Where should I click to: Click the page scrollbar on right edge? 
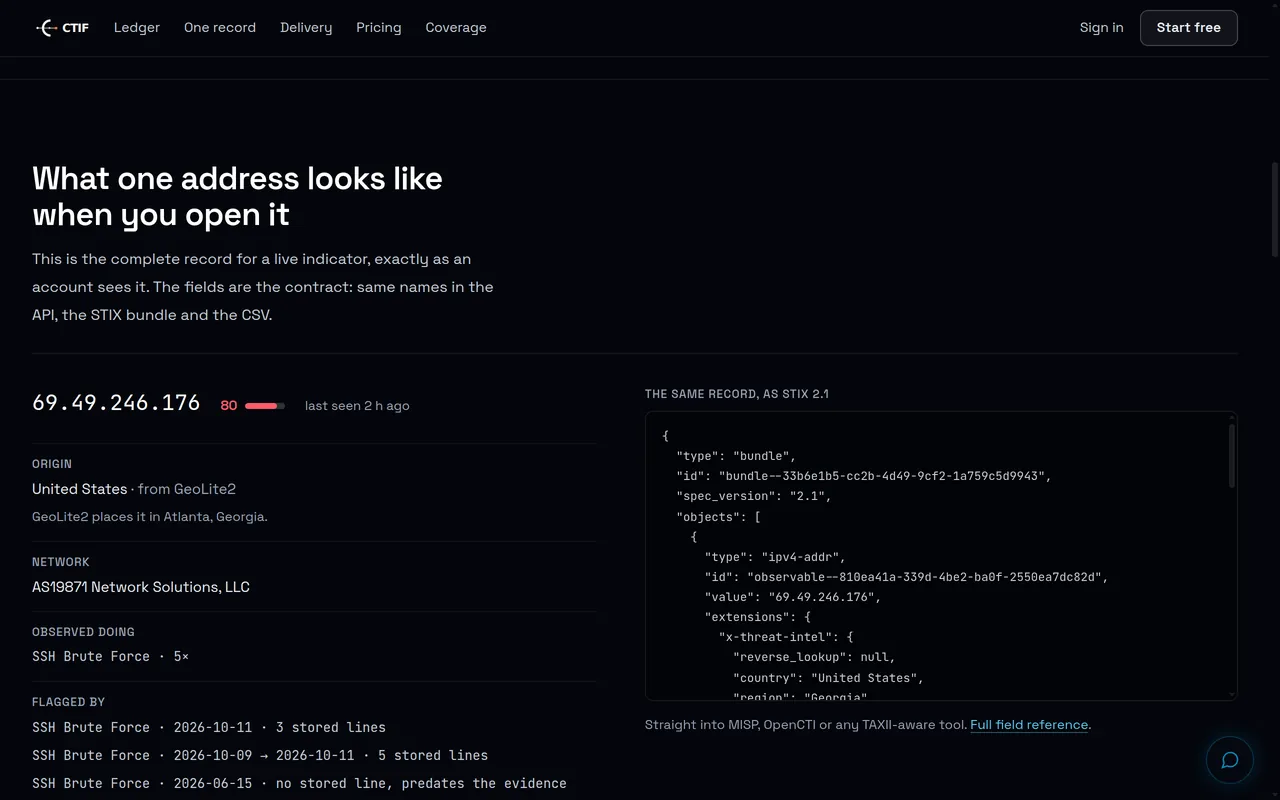click(1275, 210)
